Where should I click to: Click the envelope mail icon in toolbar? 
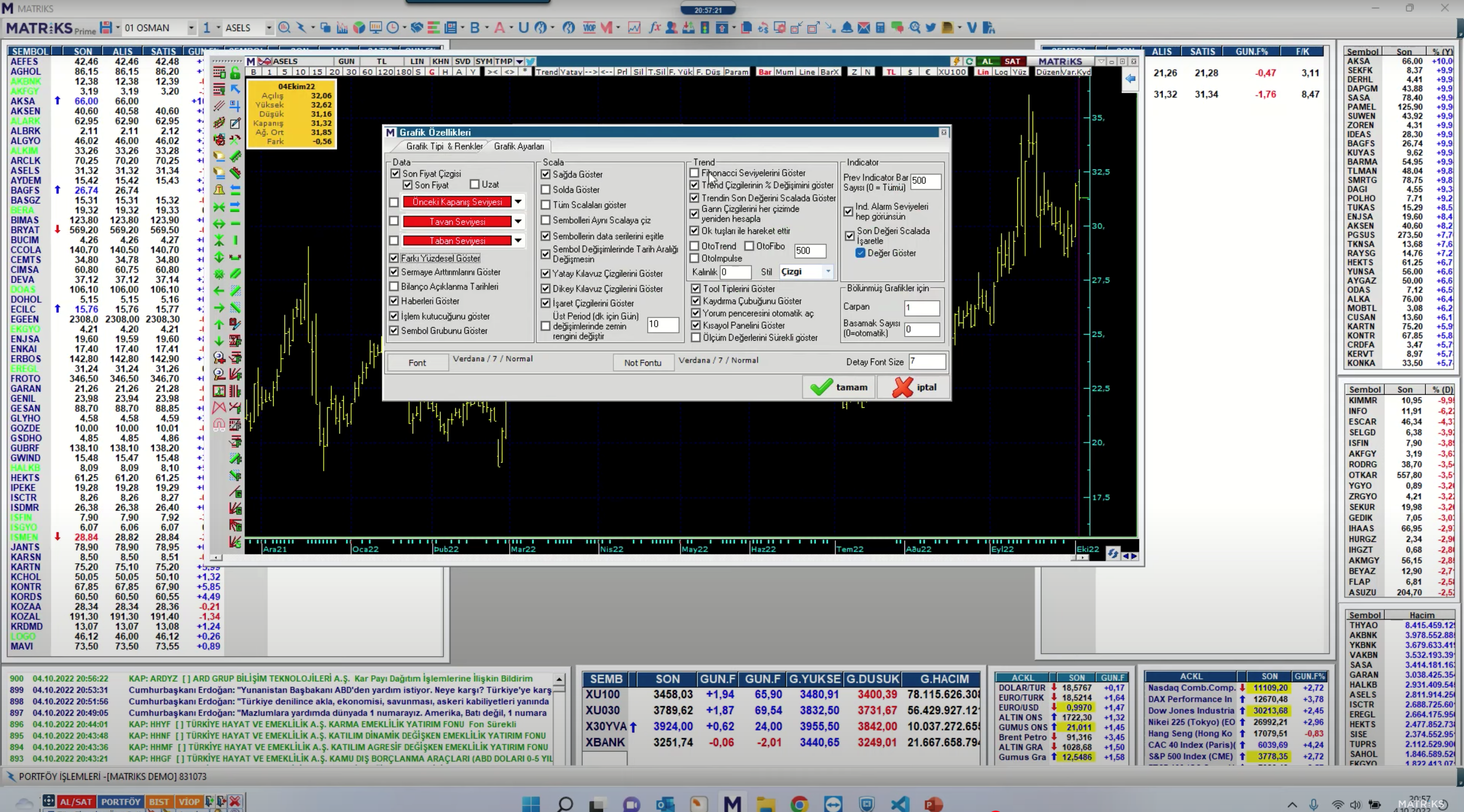coord(863,27)
